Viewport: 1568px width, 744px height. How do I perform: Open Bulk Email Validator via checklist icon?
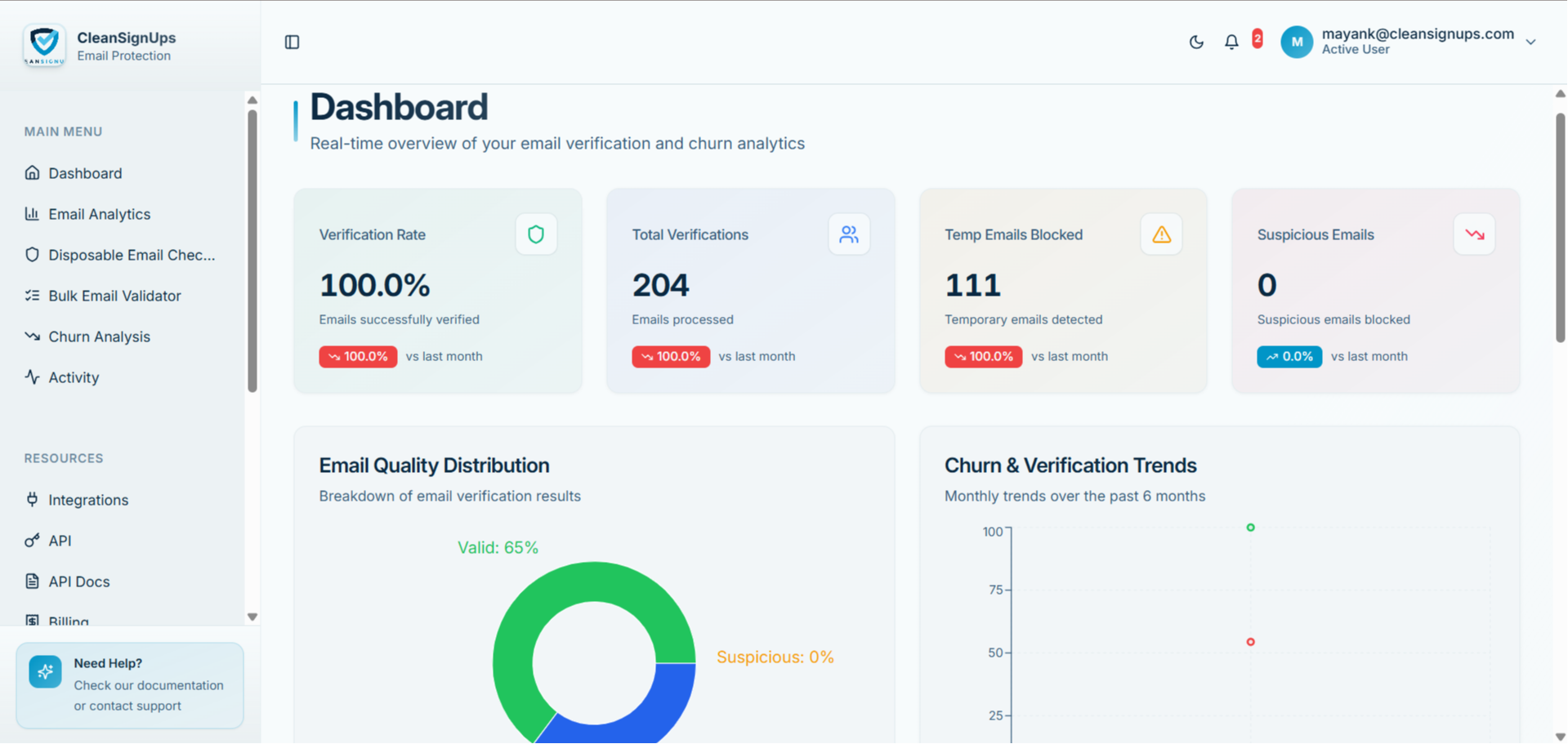tap(31, 296)
